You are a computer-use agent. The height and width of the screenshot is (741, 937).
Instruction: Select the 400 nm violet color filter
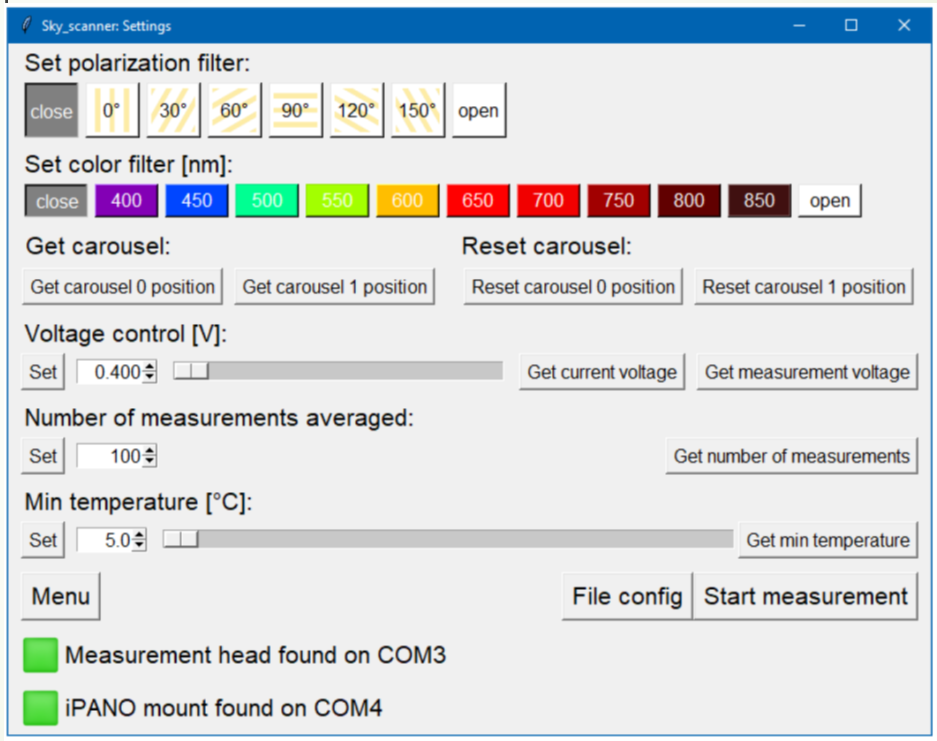[126, 201]
